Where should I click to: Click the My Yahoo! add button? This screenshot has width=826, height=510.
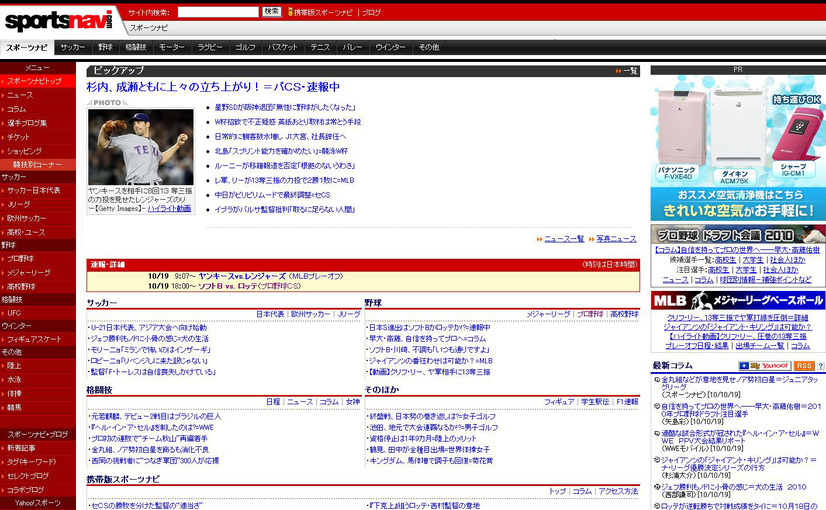pyautogui.click(x=764, y=366)
